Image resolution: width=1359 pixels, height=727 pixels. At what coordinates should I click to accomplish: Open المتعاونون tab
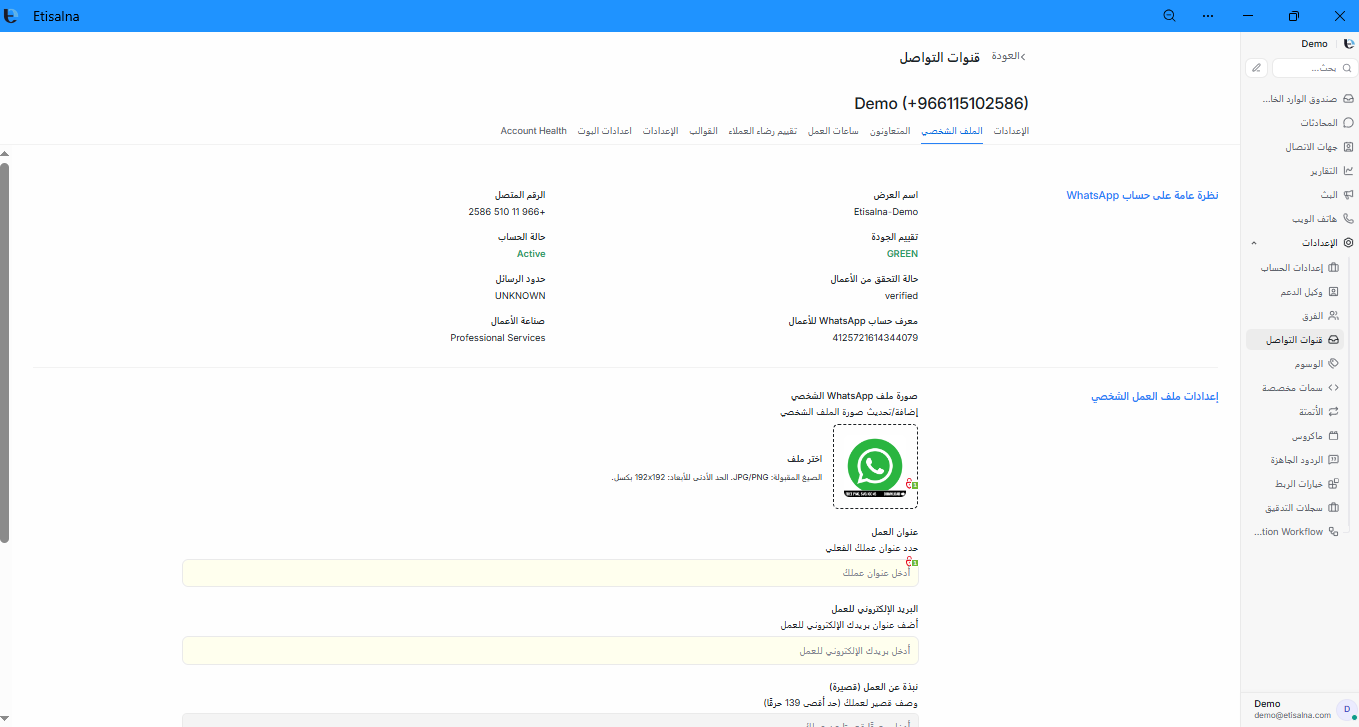pyautogui.click(x=890, y=131)
